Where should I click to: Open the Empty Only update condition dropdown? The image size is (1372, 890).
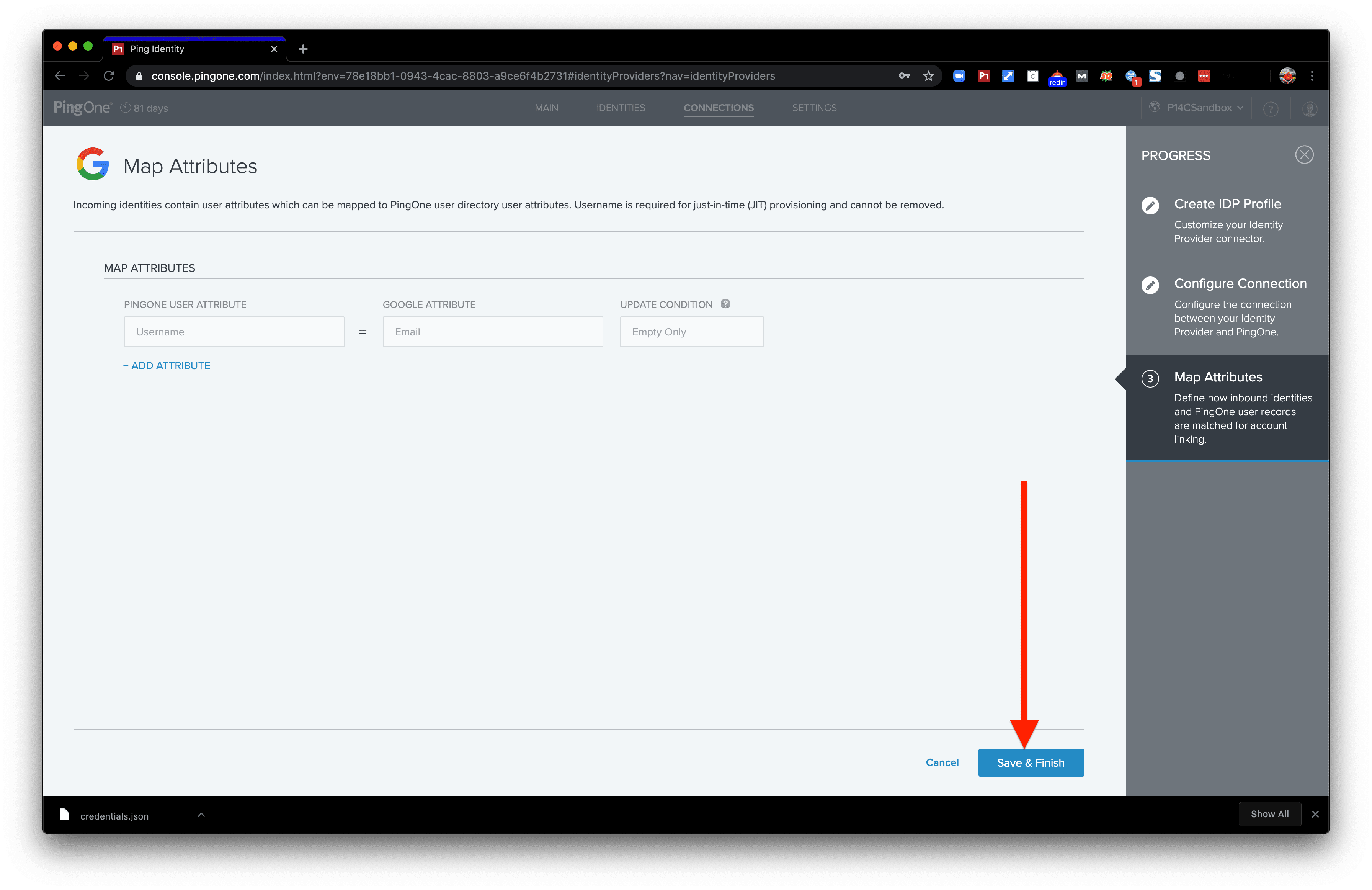tap(692, 332)
